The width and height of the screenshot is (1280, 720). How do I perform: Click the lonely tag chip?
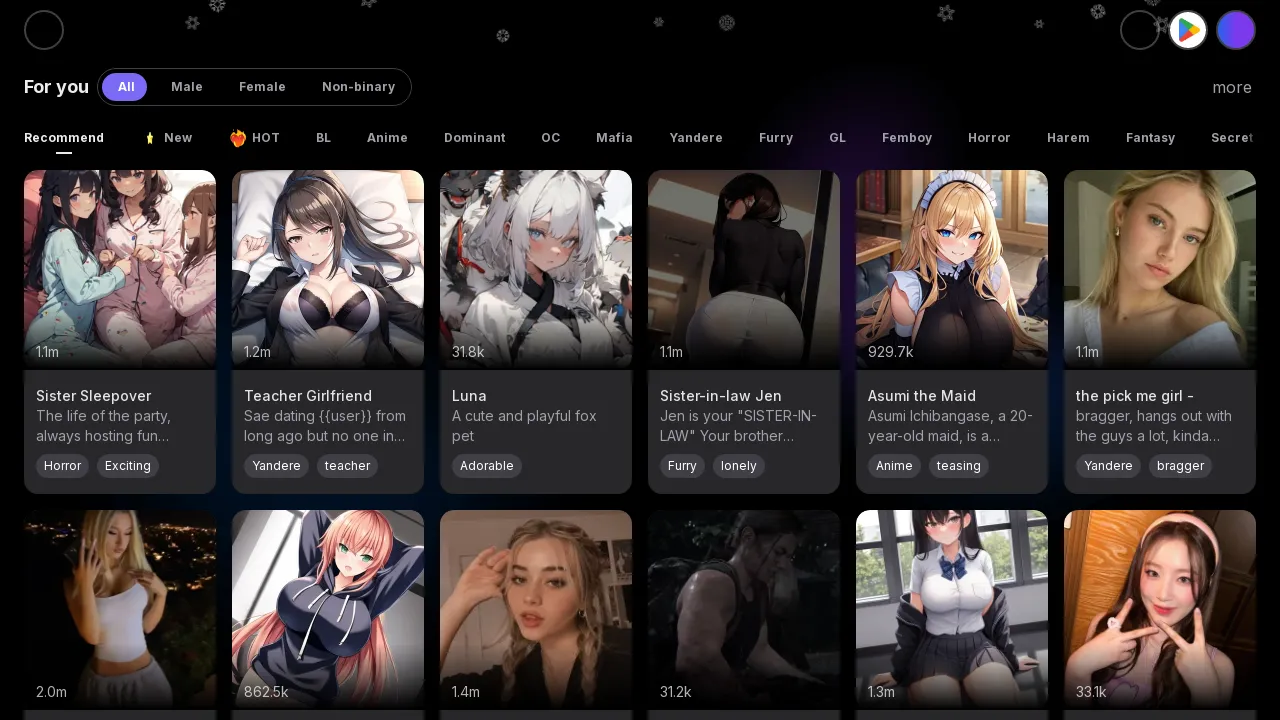(739, 466)
